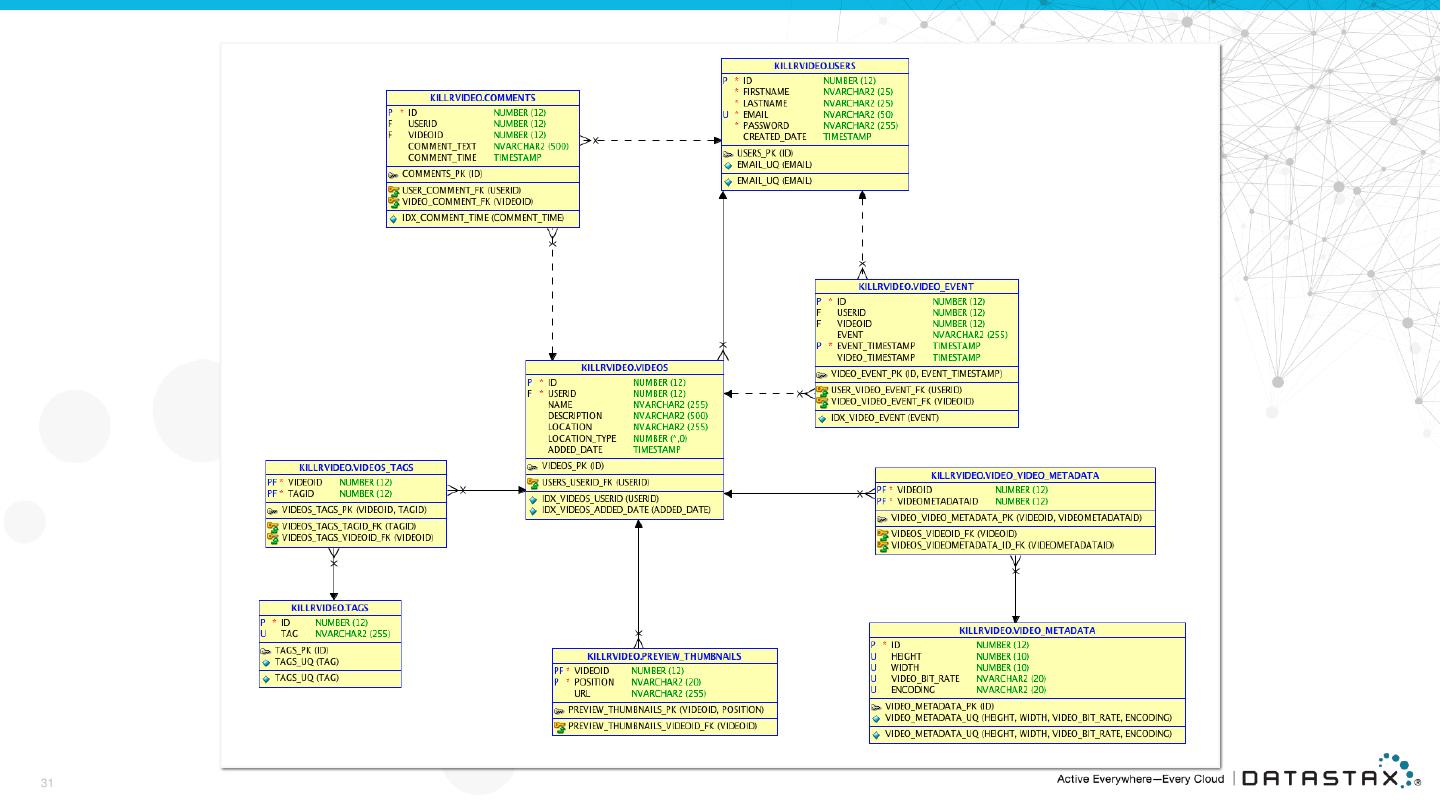Select the COMMENT_TEXT column in the COMMENTS table
Viewport: 1440px width, 810px height.
(442, 146)
